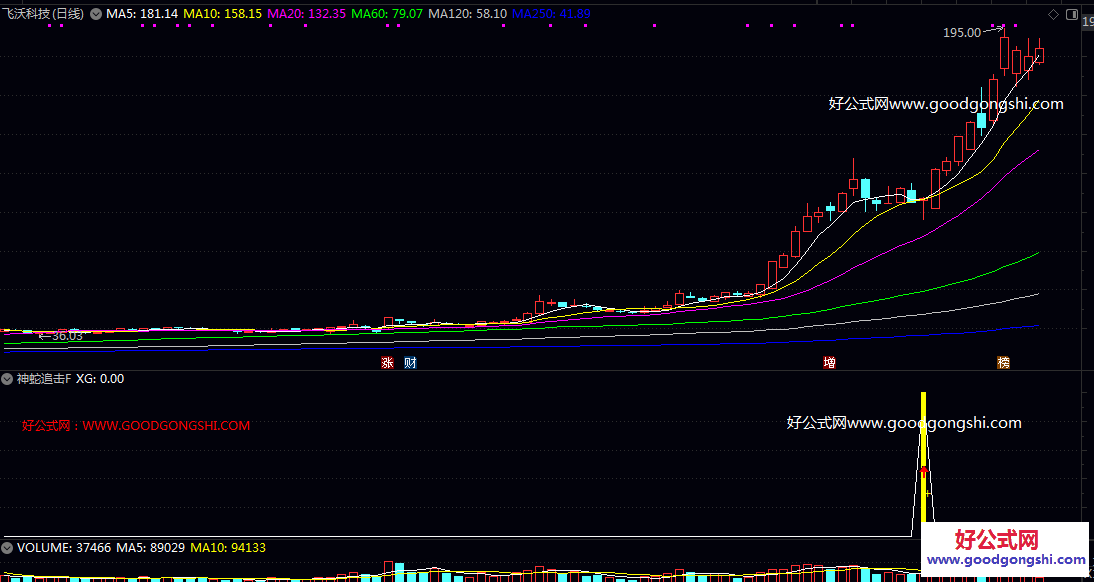Open dropdown next to 飞沃科技(日线)
This screenshot has width=1094, height=582.
click(96, 14)
